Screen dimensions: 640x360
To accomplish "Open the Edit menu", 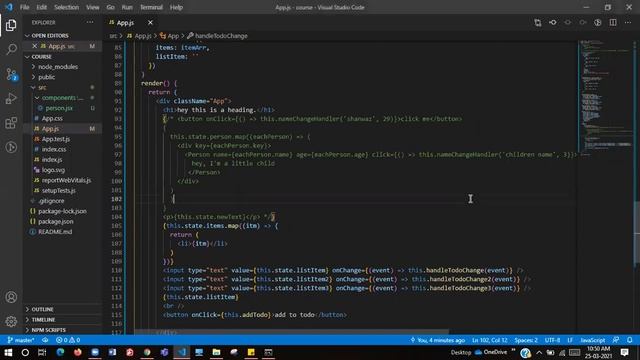I will point(41,7).
